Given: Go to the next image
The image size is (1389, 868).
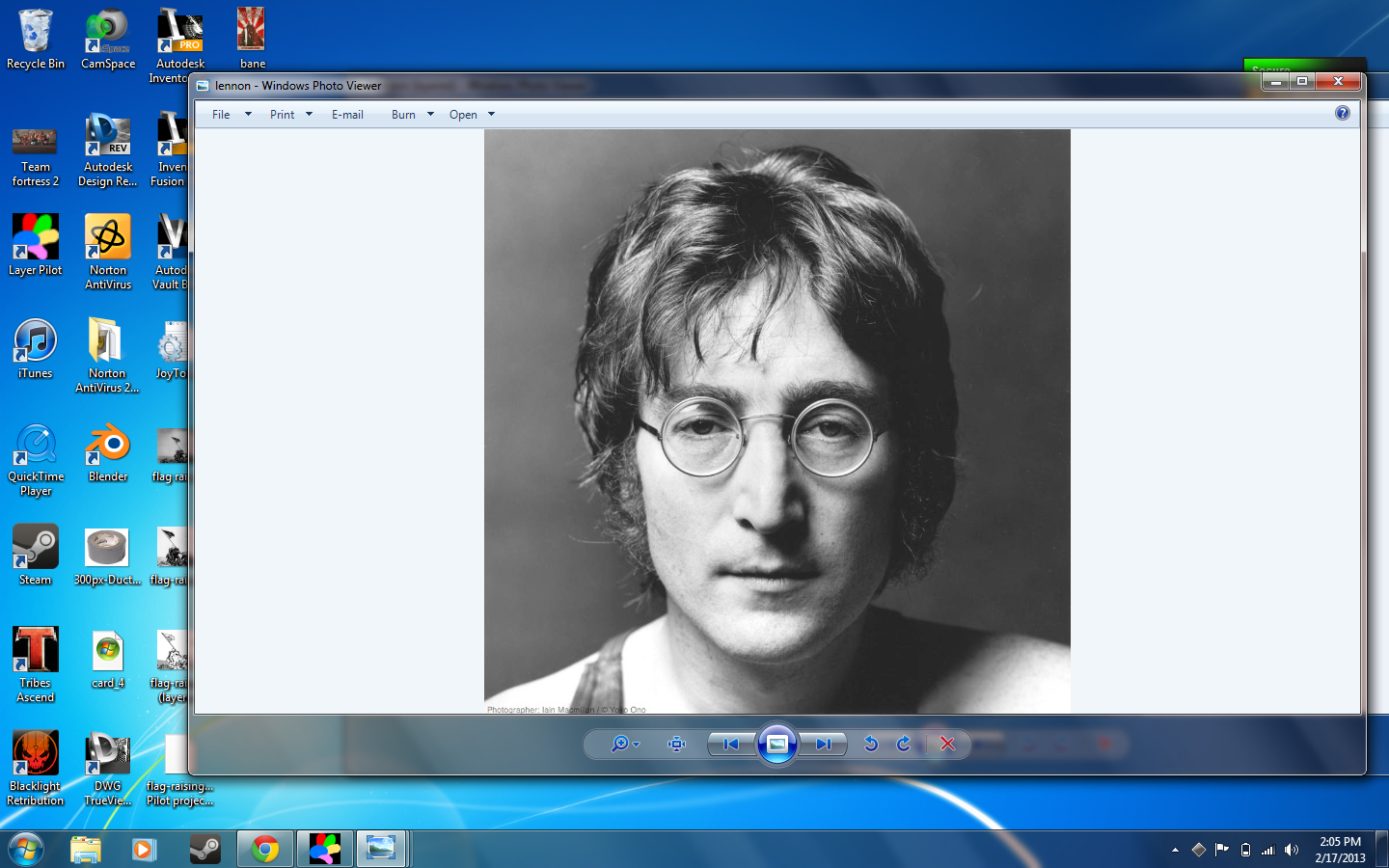Looking at the screenshot, I should (x=825, y=744).
